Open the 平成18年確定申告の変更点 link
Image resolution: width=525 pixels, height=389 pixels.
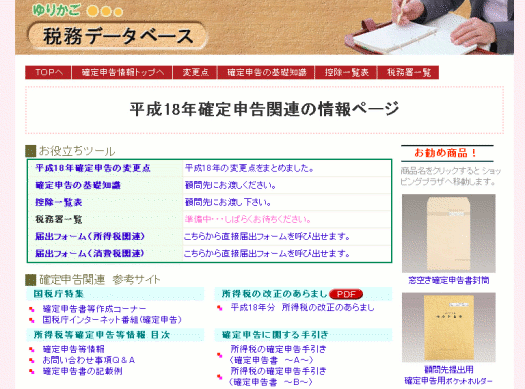point(93,168)
